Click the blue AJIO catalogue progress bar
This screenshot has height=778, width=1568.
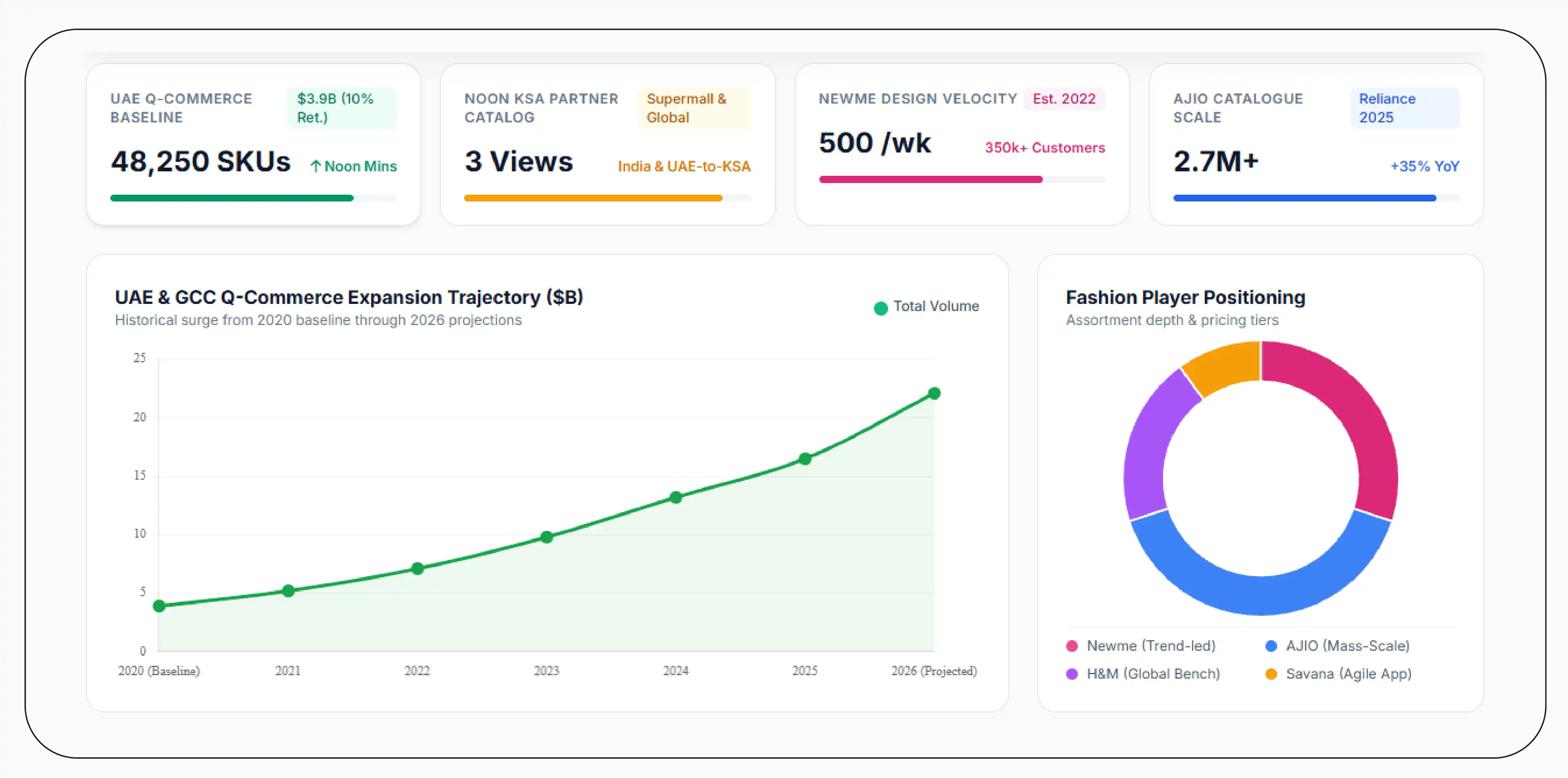coord(1316,198)
